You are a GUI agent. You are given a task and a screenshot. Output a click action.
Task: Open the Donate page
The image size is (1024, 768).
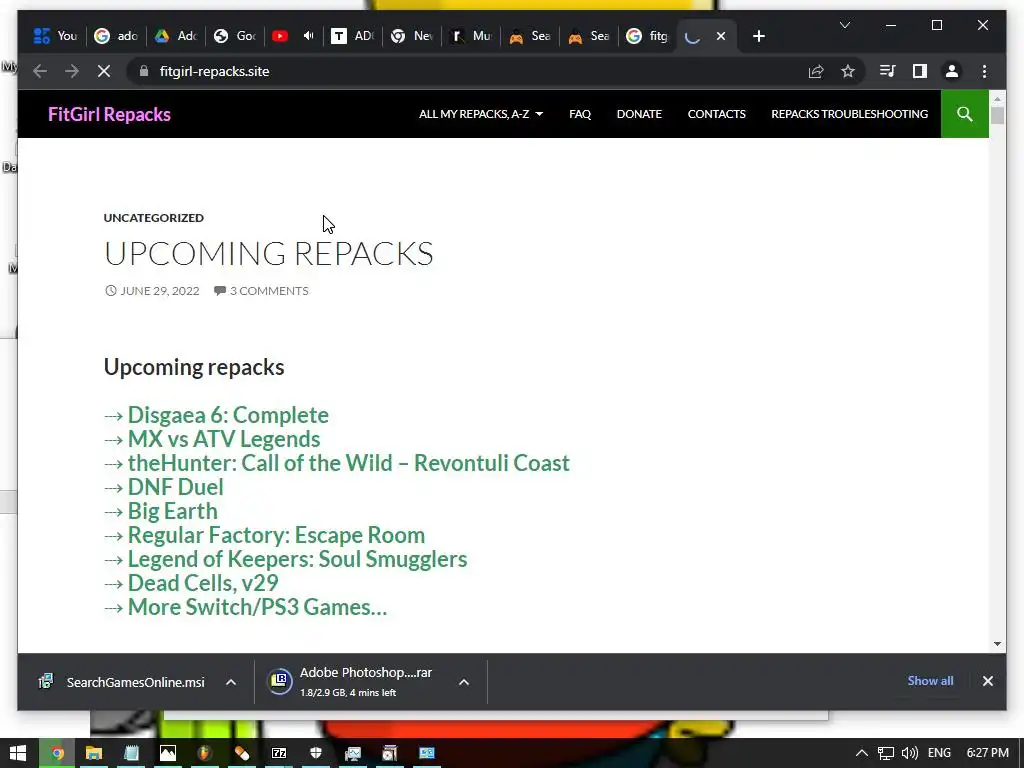(x=639, y=114)
